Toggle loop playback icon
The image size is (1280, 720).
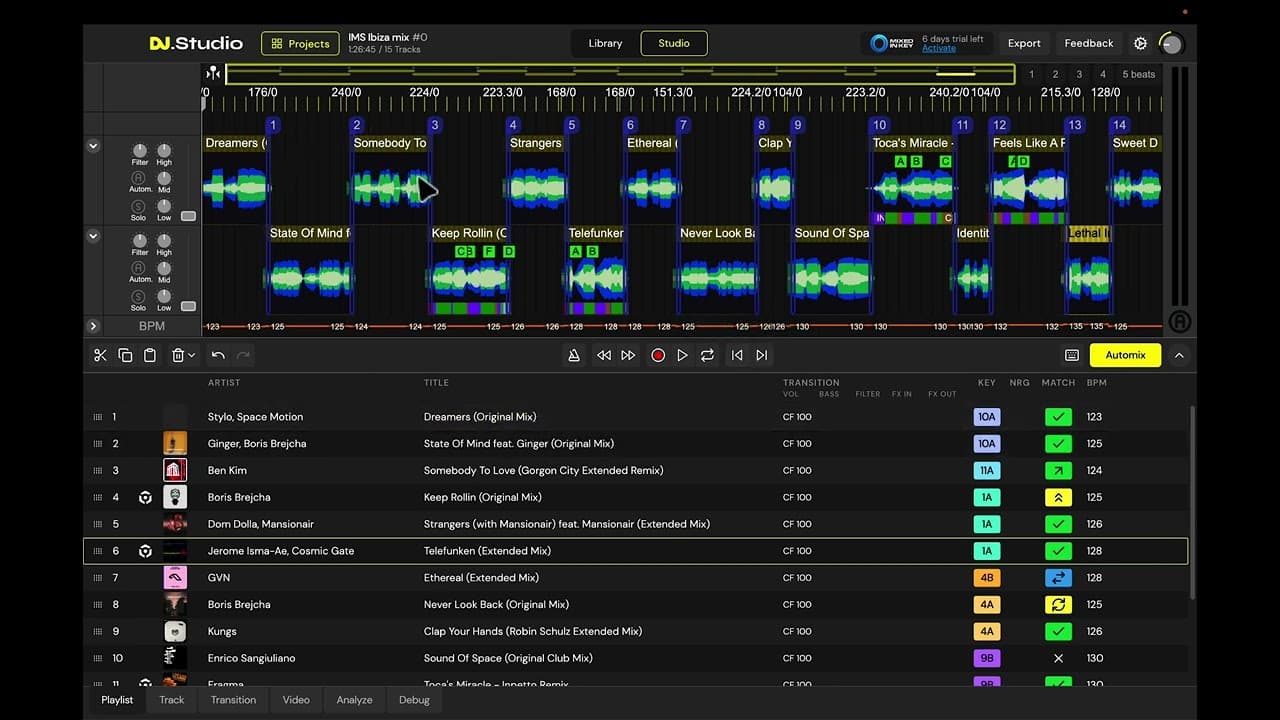[707, 355]
